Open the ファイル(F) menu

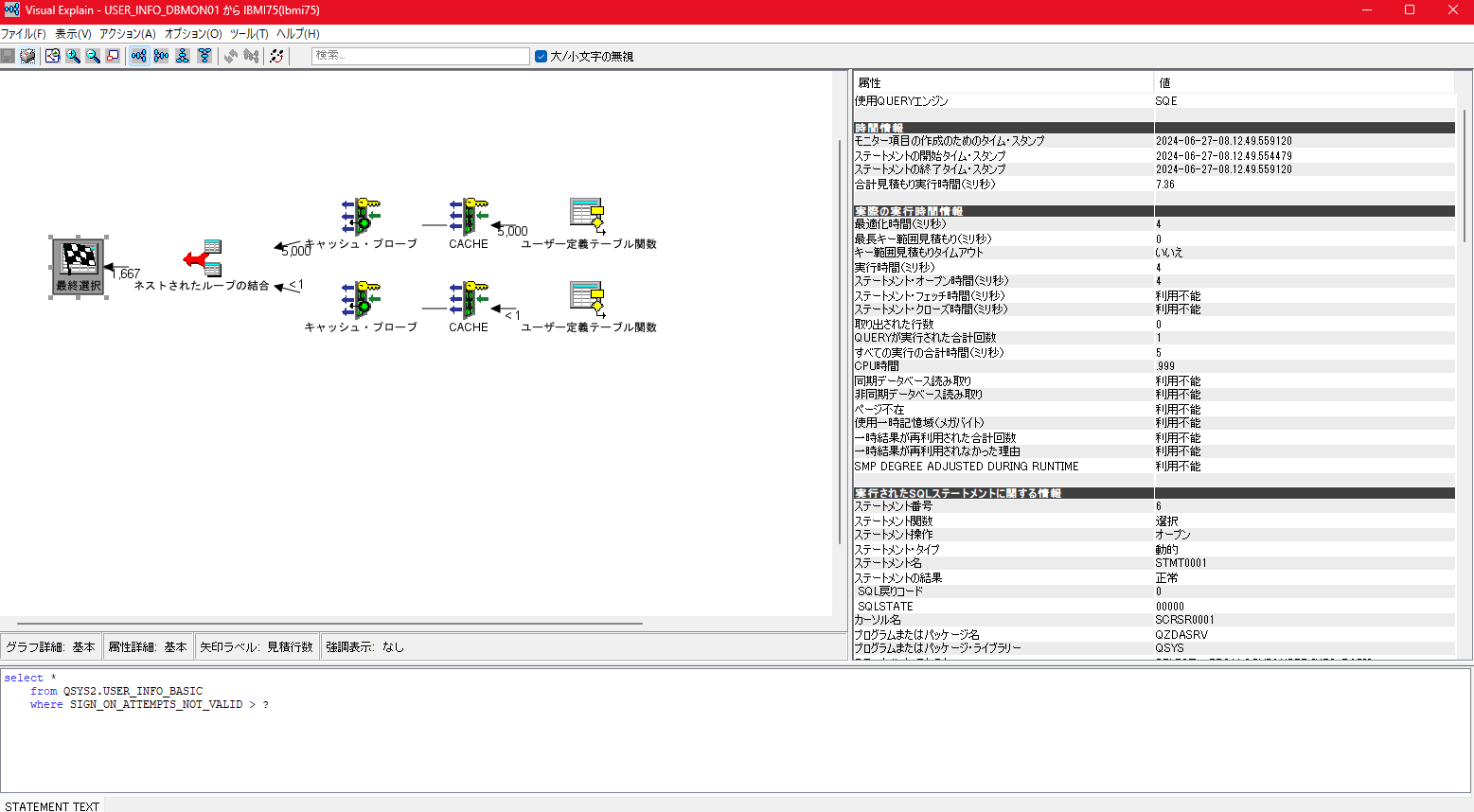point(24,33)
